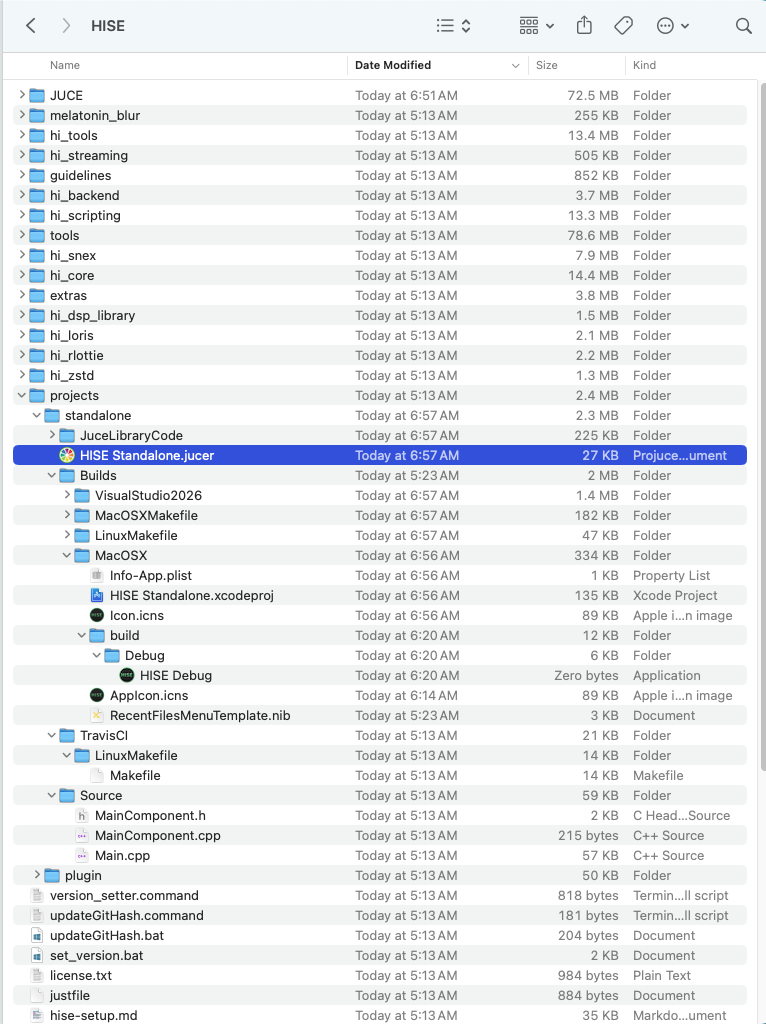This screenshot has height=1024, width=766.
Task: Sort by the Kind column header
Action: click(x=644, y=65)
